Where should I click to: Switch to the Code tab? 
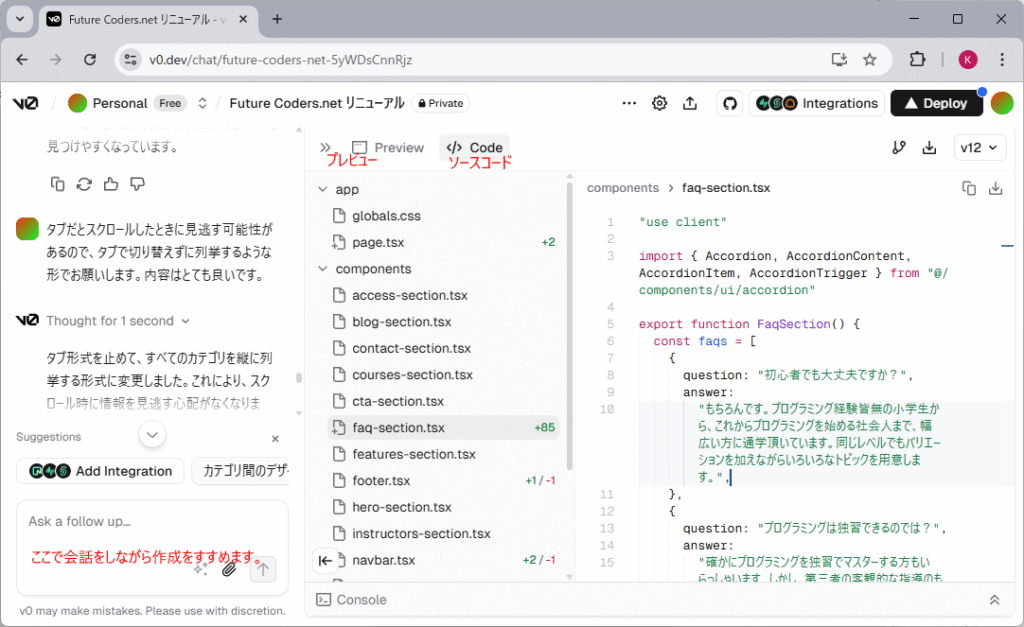pos(475,148)
